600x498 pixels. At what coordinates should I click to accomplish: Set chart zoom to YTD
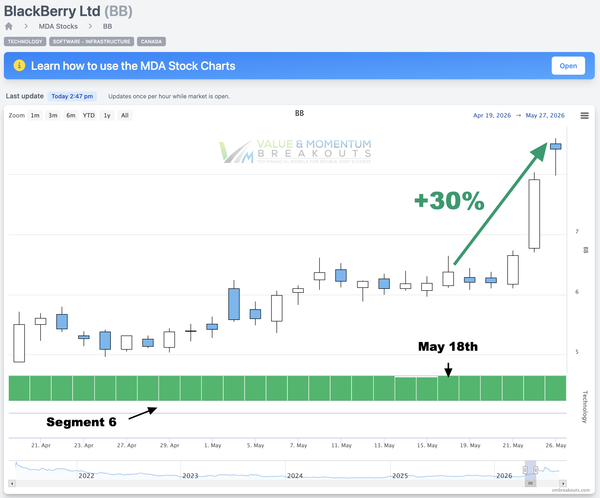click(x=89, y=115)
